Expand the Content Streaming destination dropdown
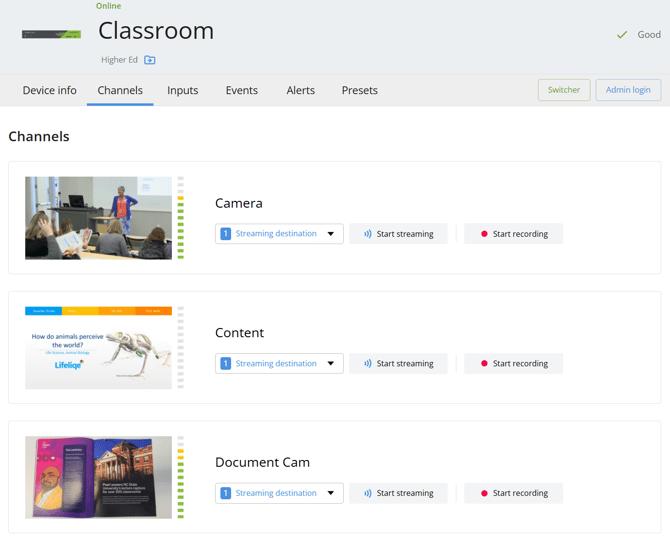The width and height of the screenshot is (670, 541). (279, 364)
